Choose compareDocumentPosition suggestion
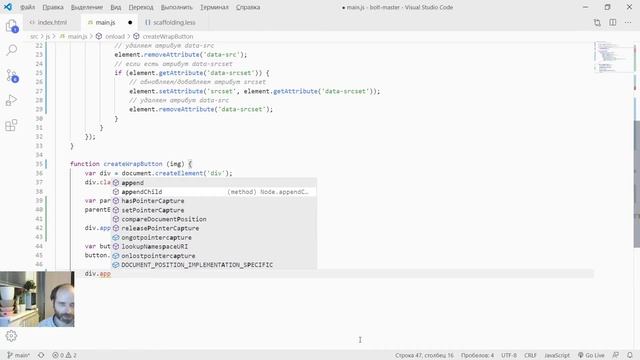Image resolution: width=640 pixels, height=360 pixels. tap(214, 219)
